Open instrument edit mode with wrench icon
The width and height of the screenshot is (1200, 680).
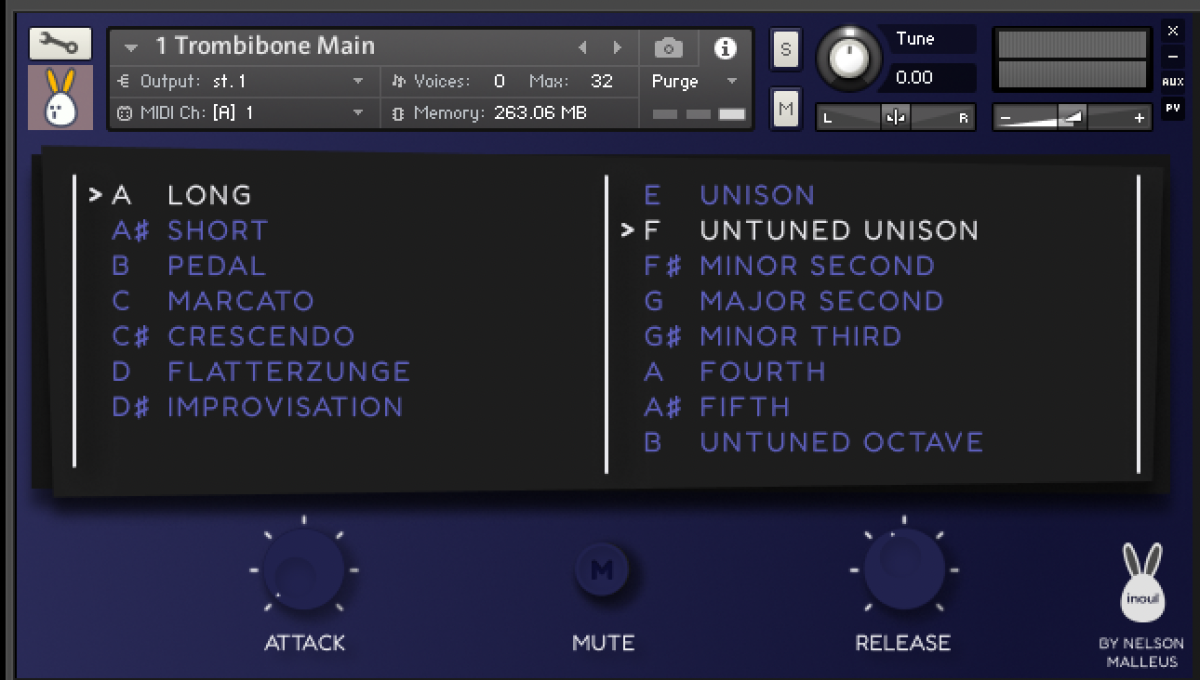click(x=60, y=43)
